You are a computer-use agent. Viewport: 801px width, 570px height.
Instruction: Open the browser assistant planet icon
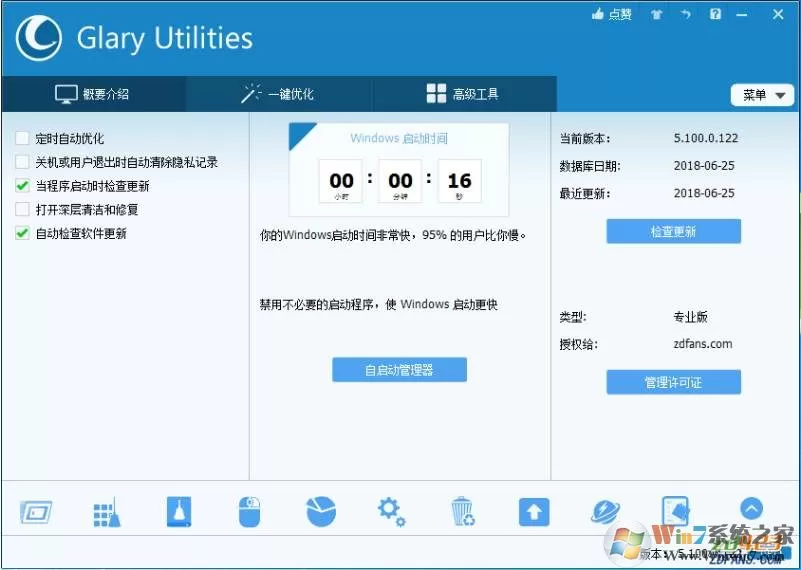pyautogui.click(x=605, y=512)
